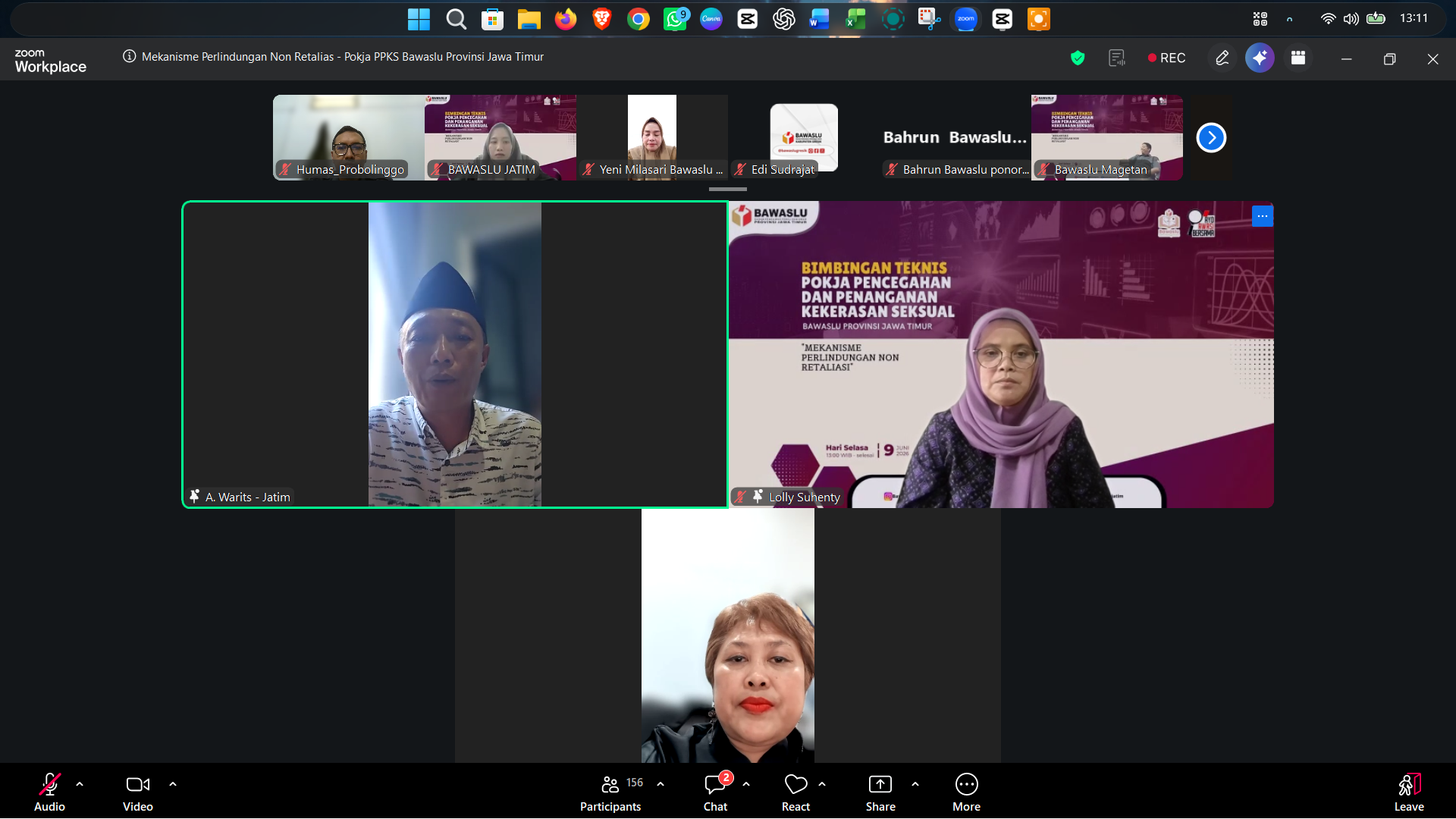Open File Explorer from the taskbar
1456x819 pixels.
point(529,19)
